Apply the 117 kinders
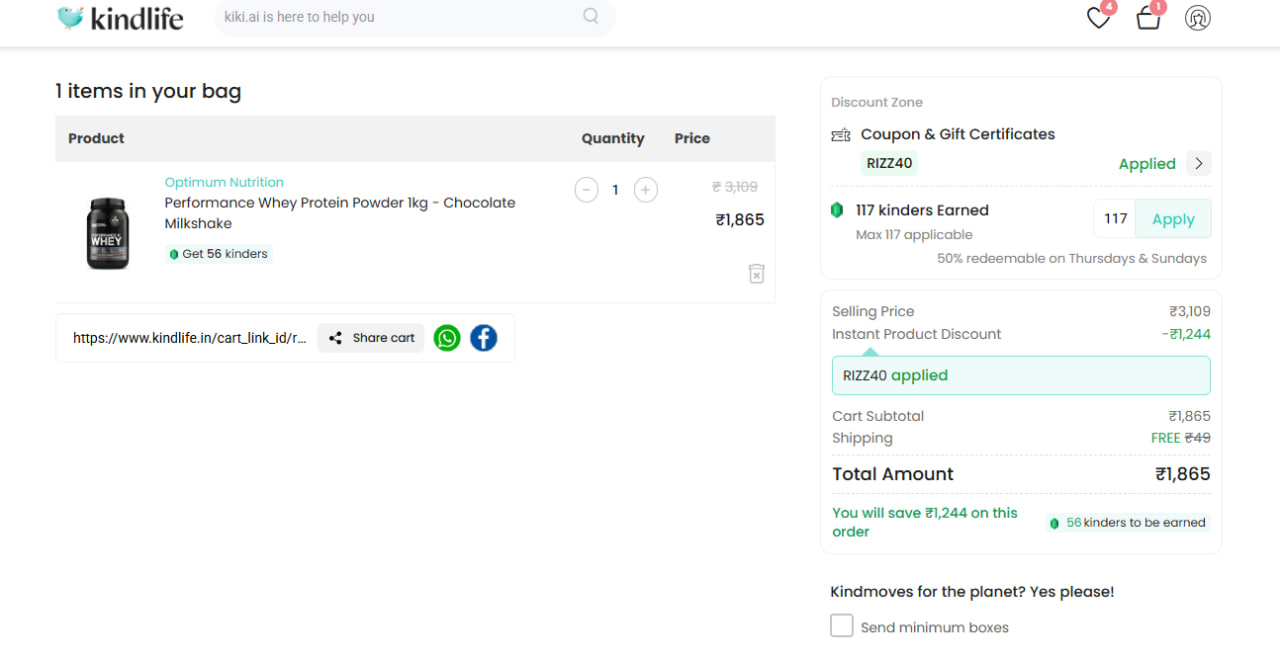 [1173, 219]
